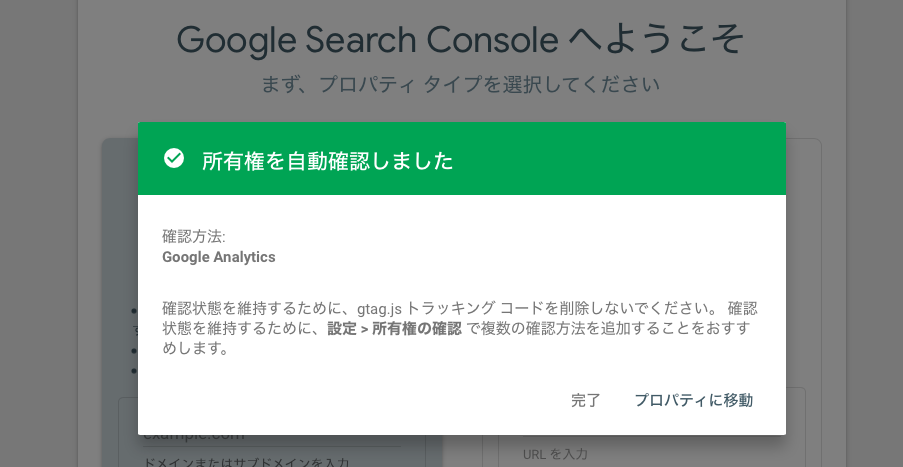Click the dimmed bullet list behind dialog
The width and height of the screenshot is (903, 467).
click(133, 340)
